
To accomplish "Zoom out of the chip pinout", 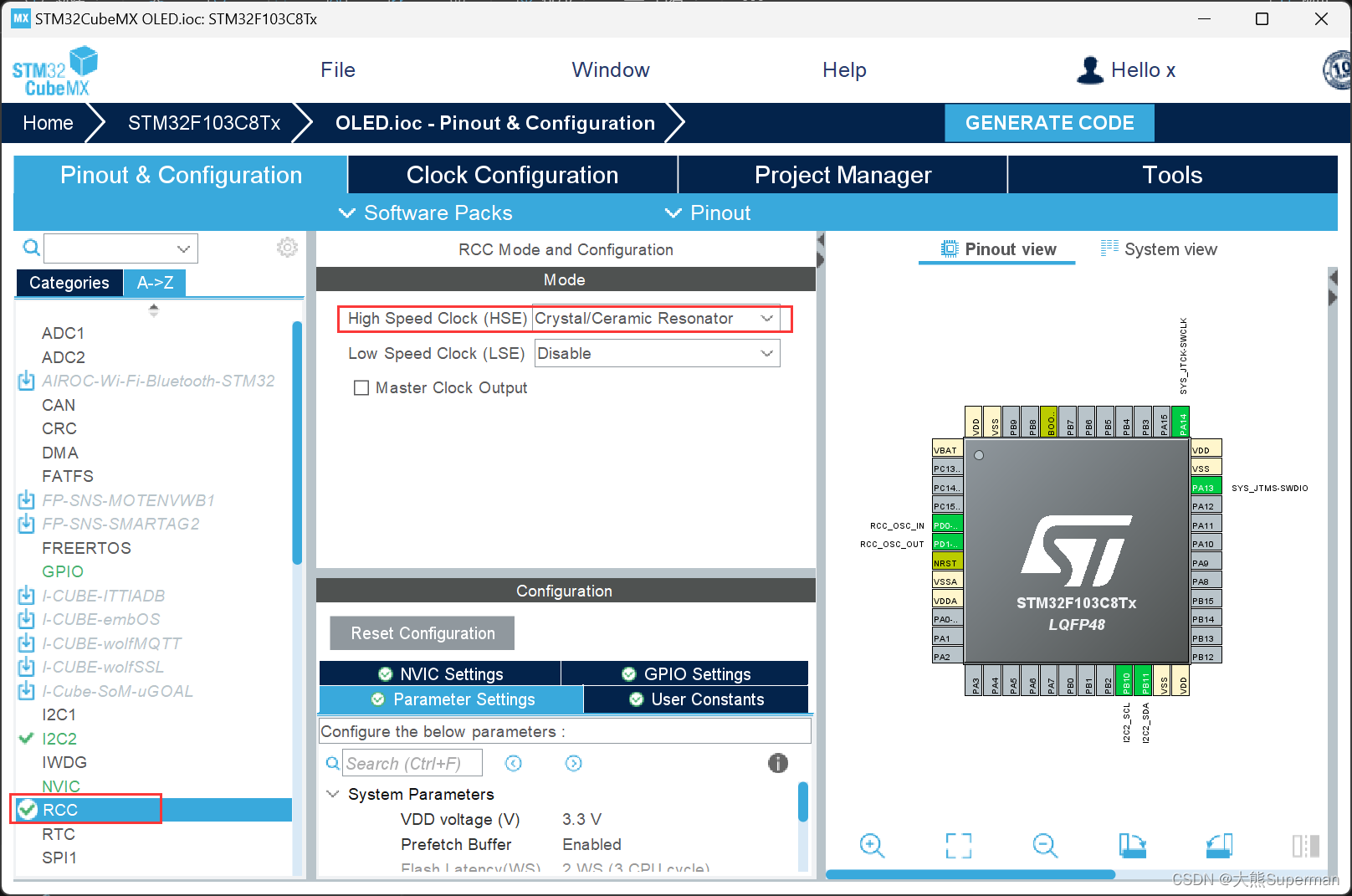I will pos(1045,845).
